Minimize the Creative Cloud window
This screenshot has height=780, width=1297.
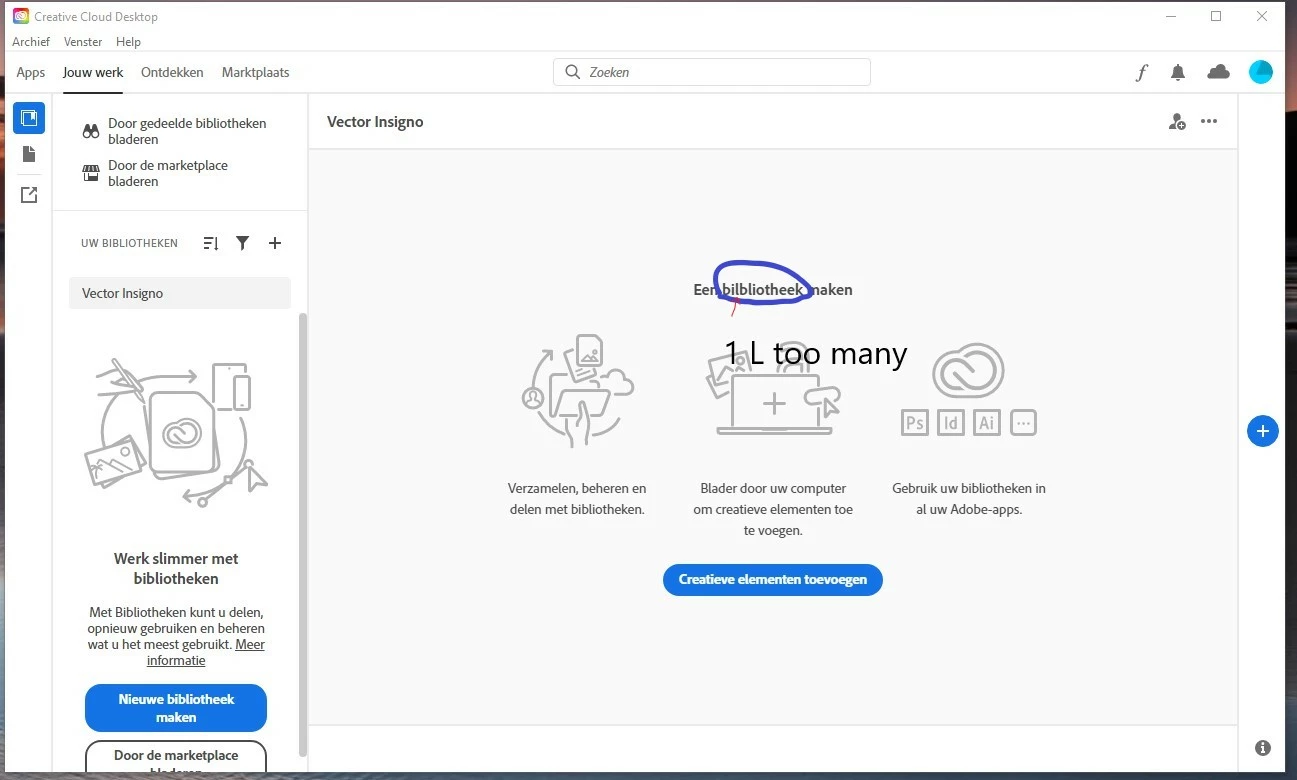(x=1170, y=16)
